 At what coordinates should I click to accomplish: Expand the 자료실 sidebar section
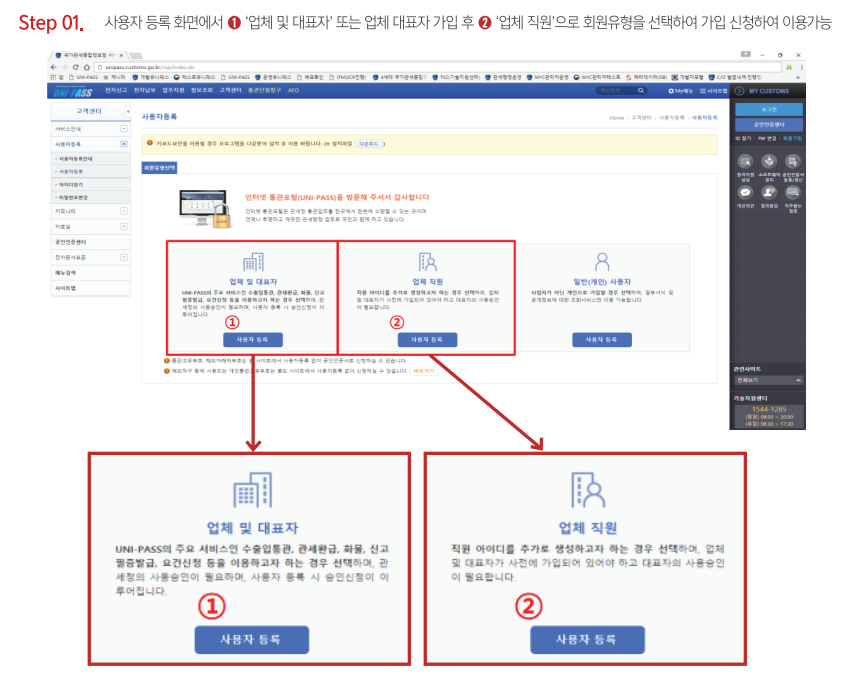click(x=124, y=227)
